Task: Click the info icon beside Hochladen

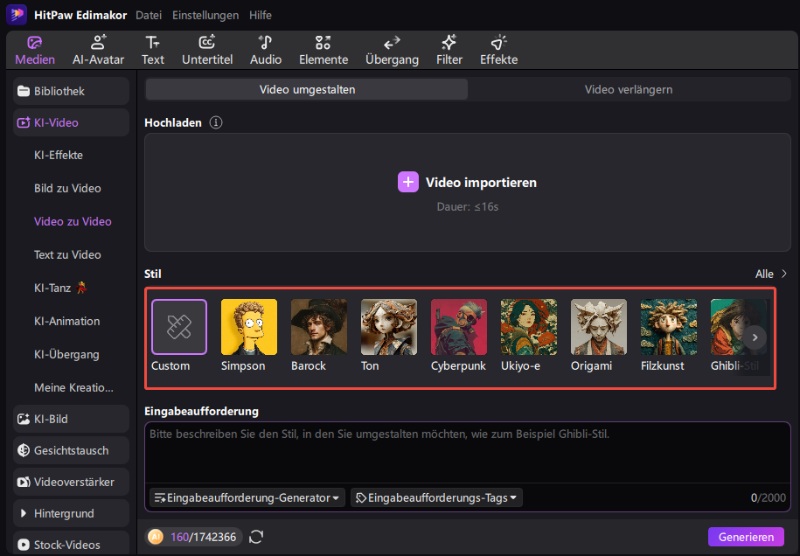Action: coord(215,123)
